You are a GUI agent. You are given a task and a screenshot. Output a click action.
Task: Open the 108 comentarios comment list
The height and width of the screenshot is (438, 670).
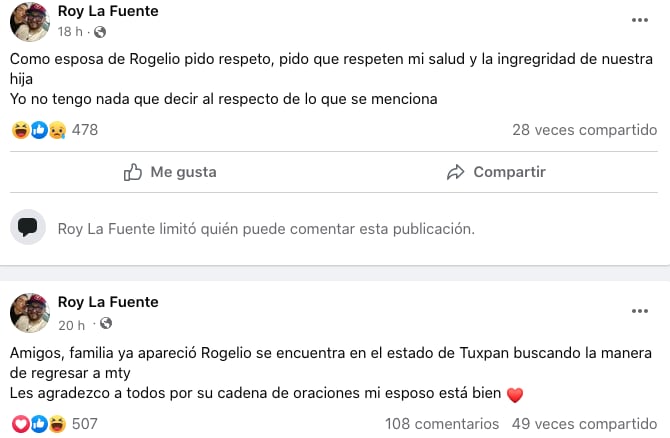point(440,424)
